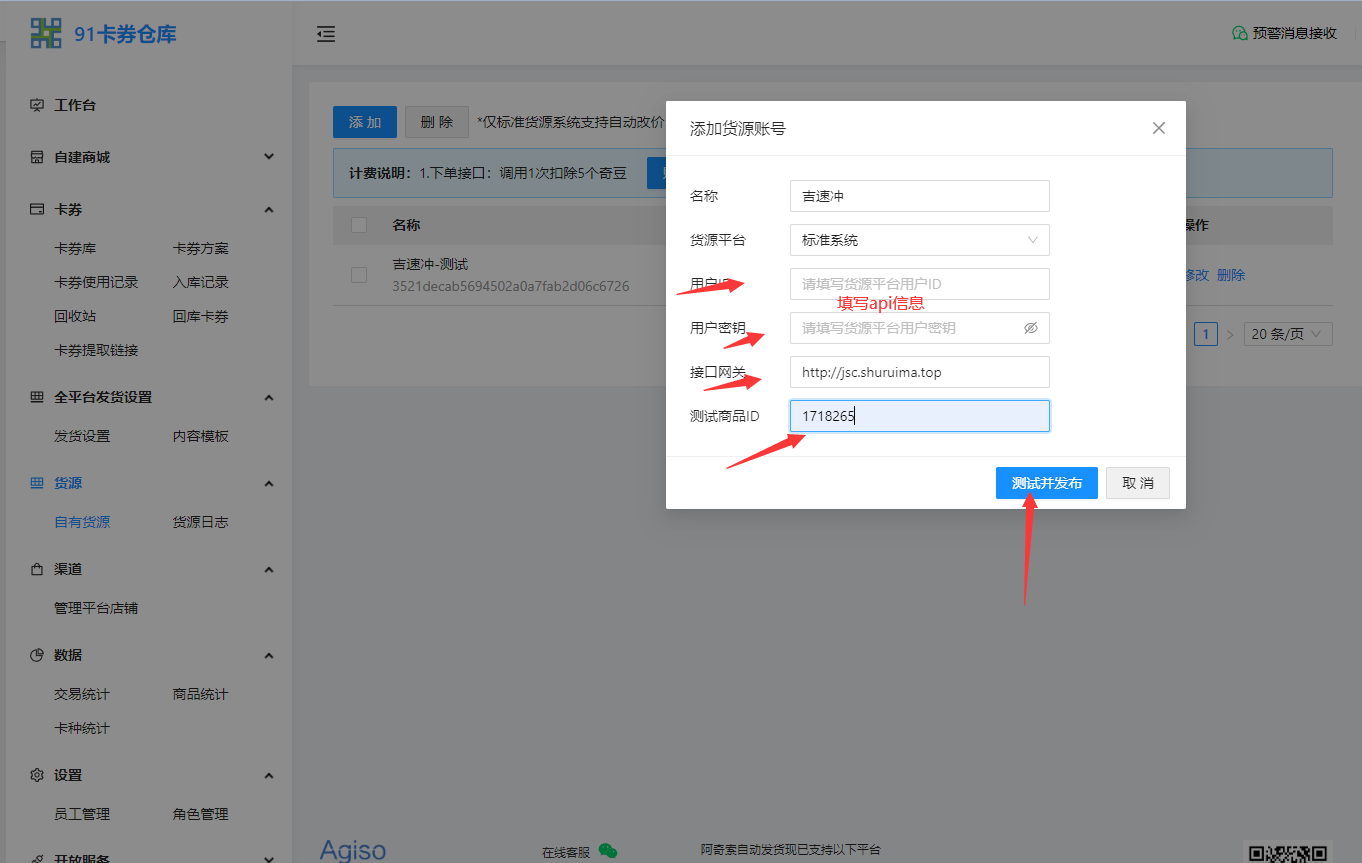This screenshot has height=863, width=1362.
Task: Click the 91卡券仓库 logo icon
Action: [x=46, y=33]
